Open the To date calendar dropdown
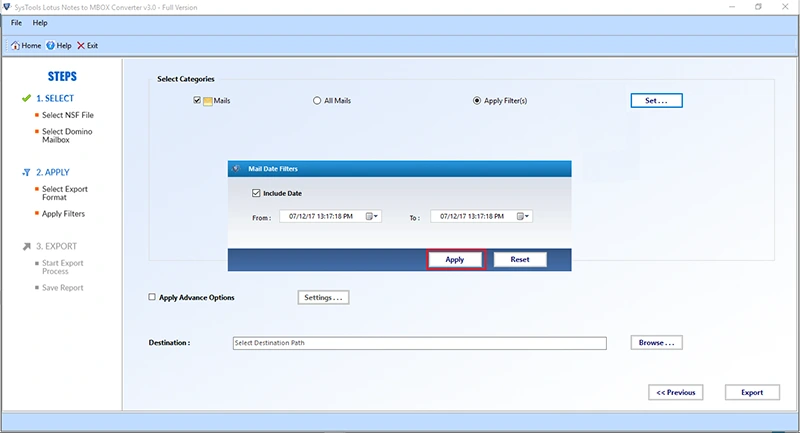This screenshot has height=433, width=800. click(x=523, y=216)
